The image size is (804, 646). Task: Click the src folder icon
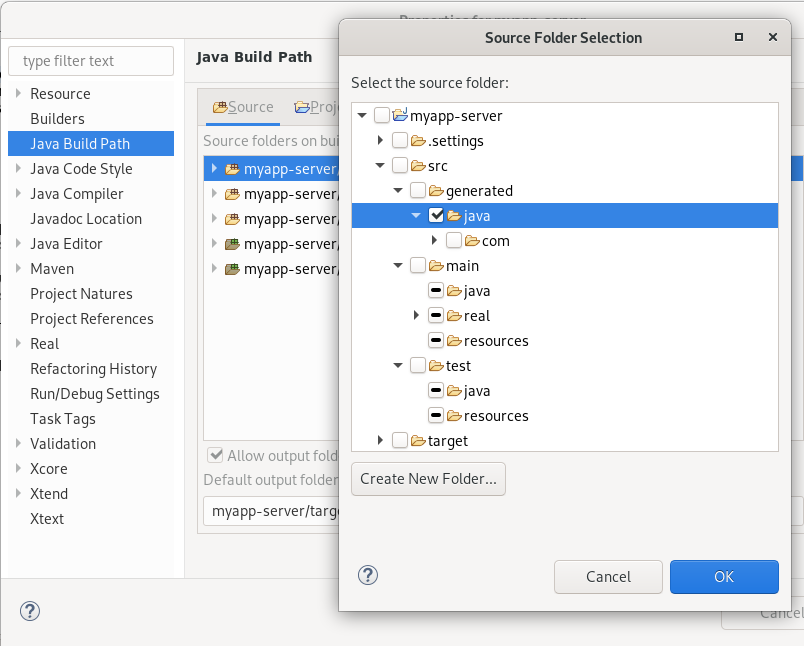(x=418, y=165)
